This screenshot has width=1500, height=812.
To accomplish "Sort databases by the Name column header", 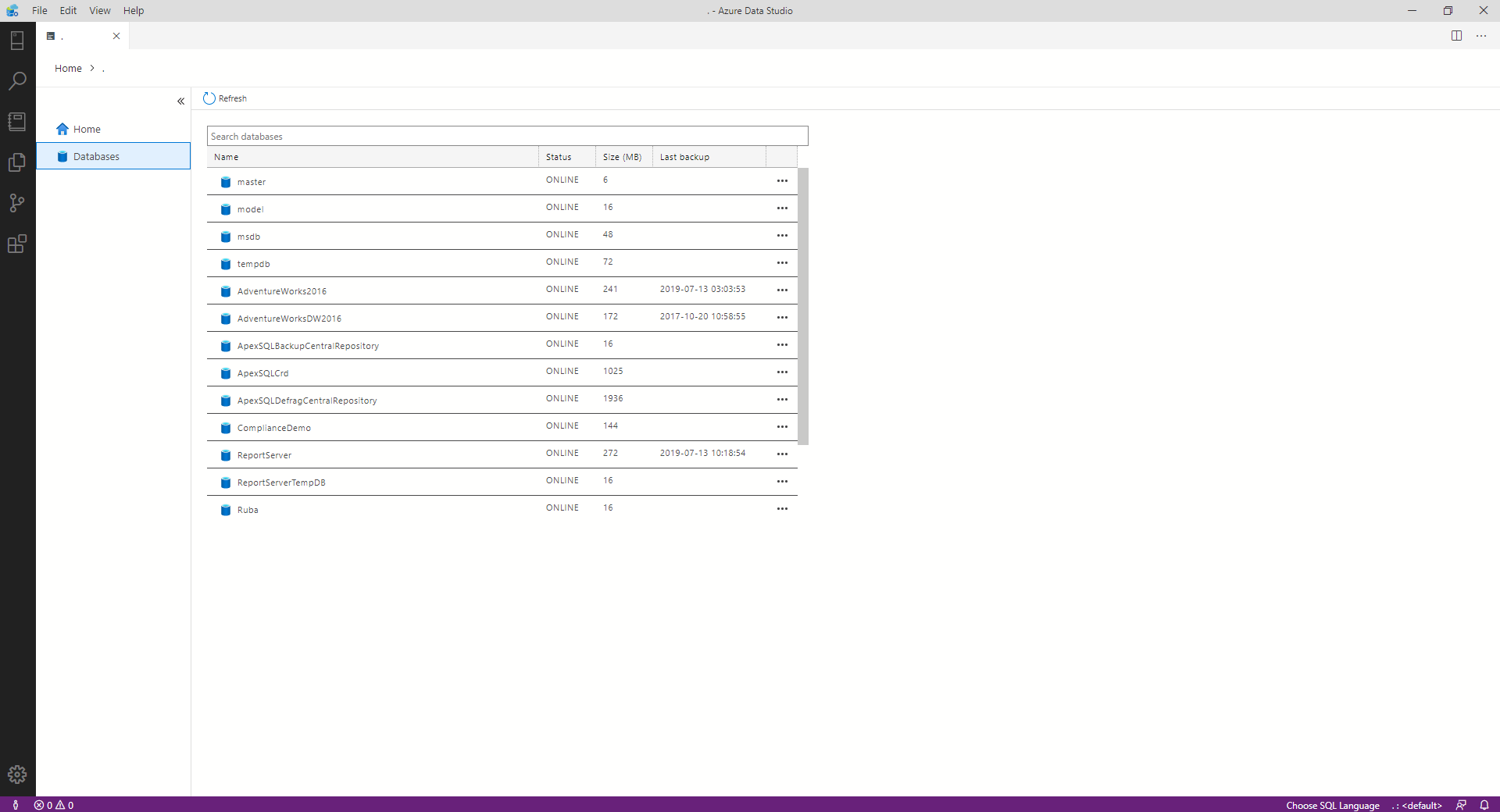I will pyautogui.click(x=373, y=157).
